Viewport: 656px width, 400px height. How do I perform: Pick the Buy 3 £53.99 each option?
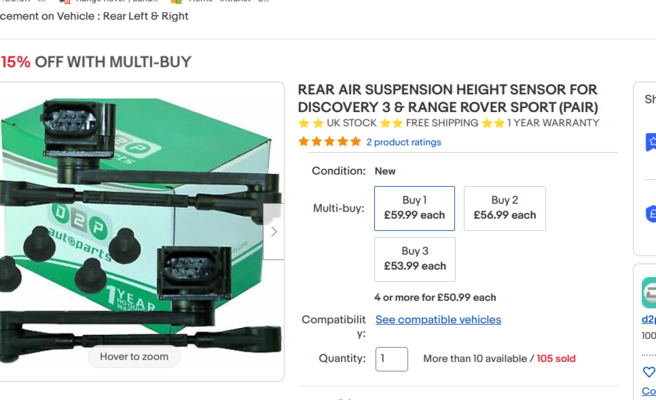[415, 259]
